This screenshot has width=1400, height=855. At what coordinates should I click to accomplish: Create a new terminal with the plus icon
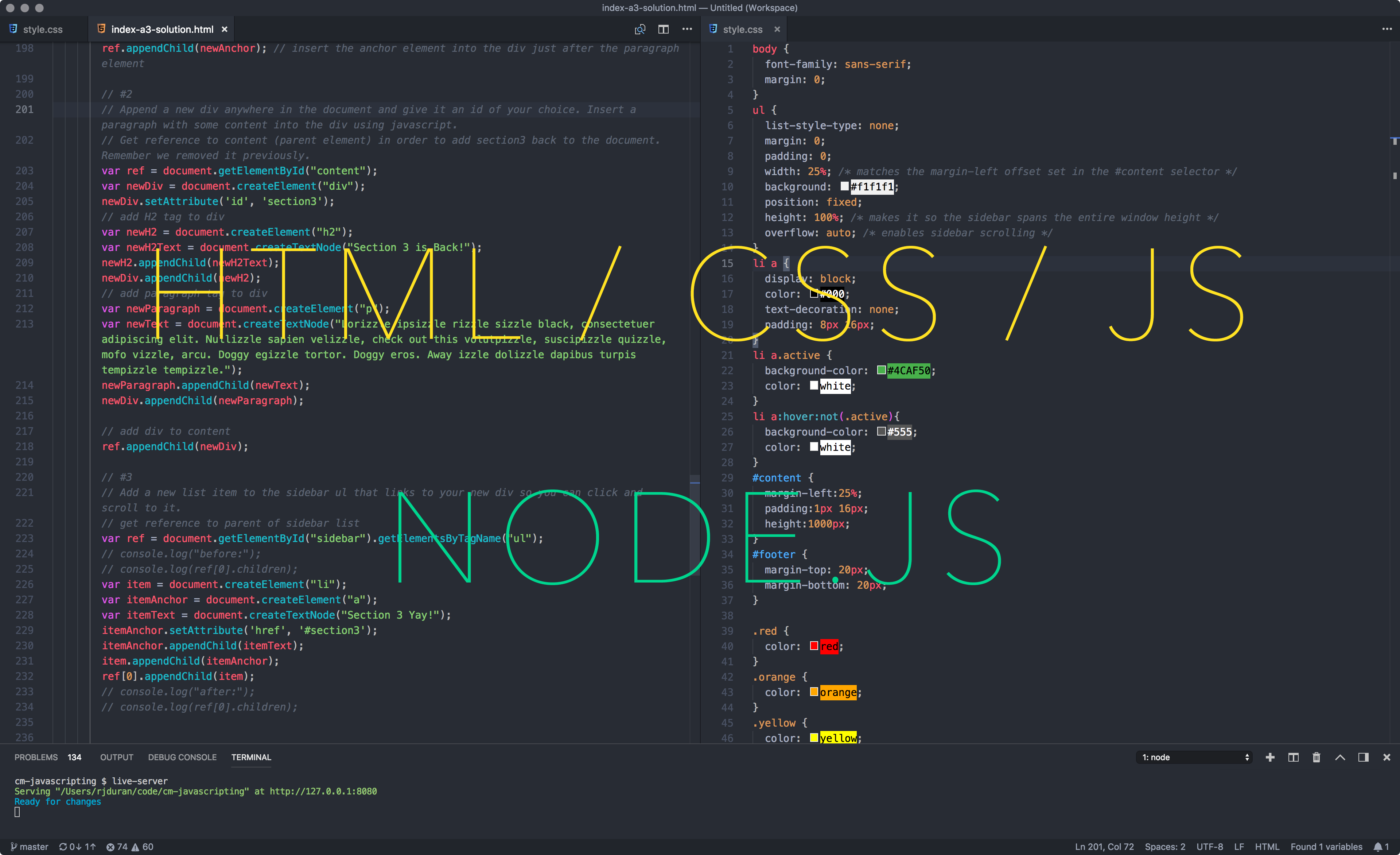pyautogui.click(x=1270, y=757)
